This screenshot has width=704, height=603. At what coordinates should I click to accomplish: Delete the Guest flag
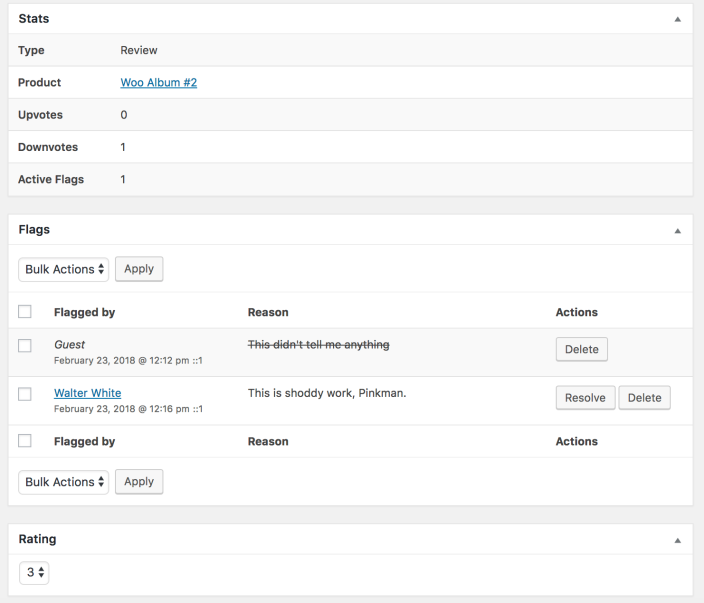click(581, 349)
